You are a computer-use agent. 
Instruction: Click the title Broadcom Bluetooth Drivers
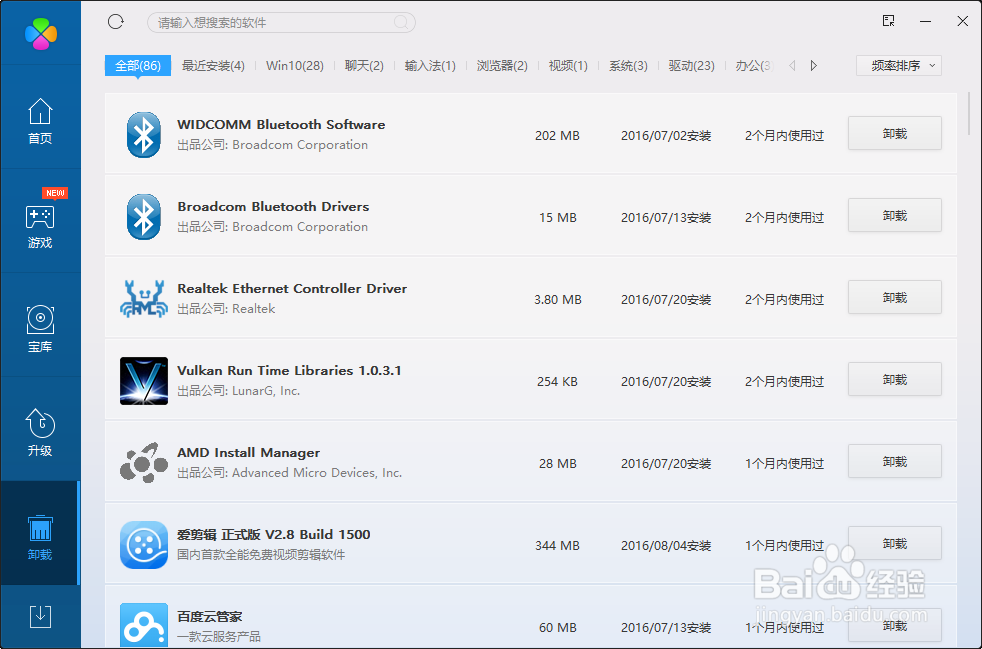tap(273, 206)
